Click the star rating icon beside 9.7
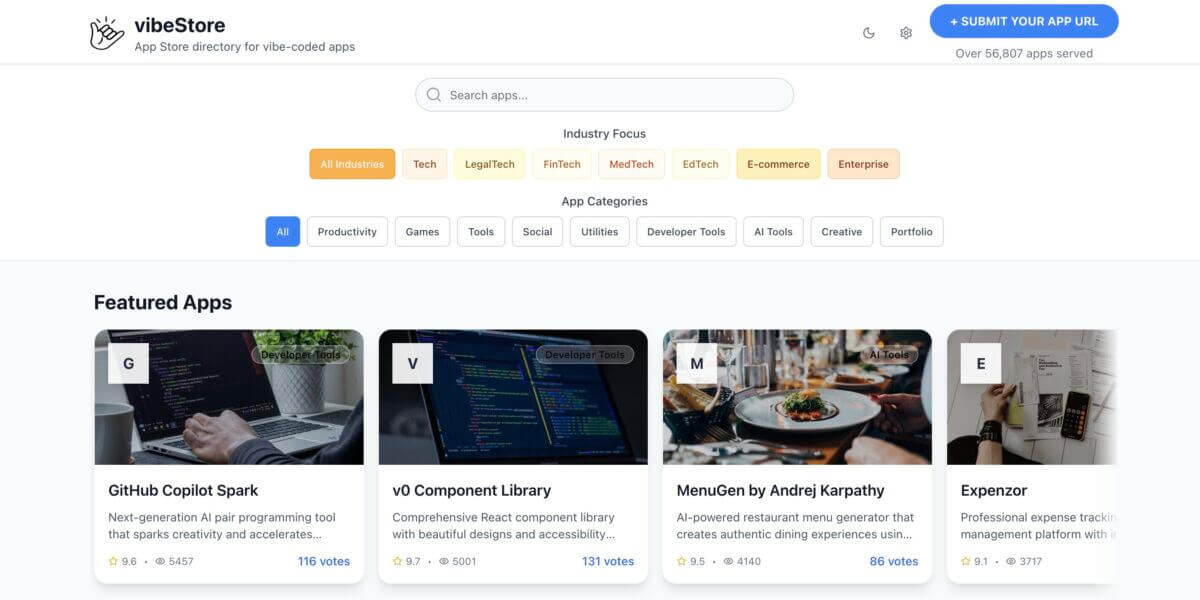 tap(397, 562)
